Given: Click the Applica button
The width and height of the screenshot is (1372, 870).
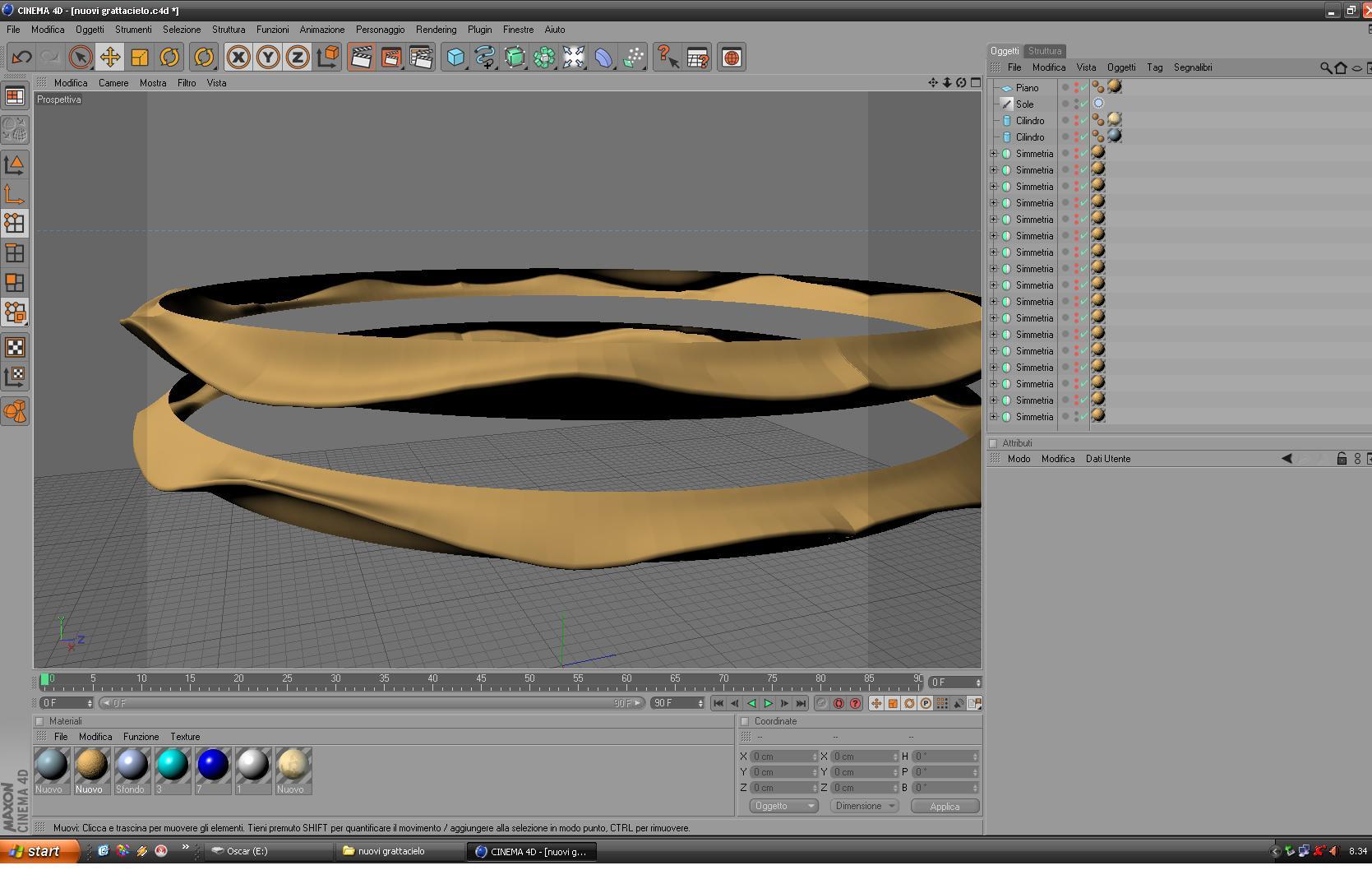Looking at the screenshot, I should (945, 807).
